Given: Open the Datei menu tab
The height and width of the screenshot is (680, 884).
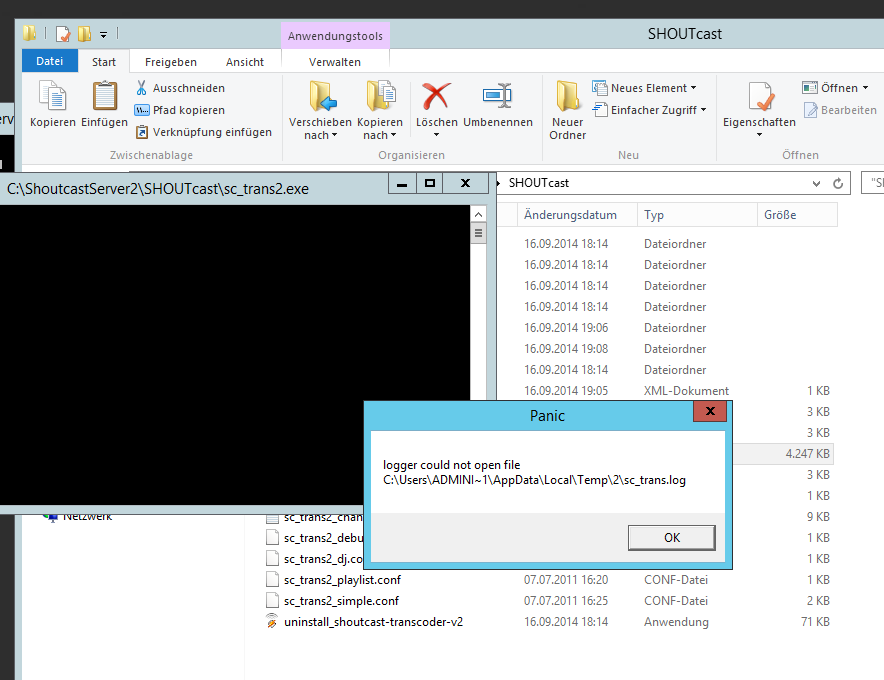Looking at the screenshot, I should click(x=50, y=61).
